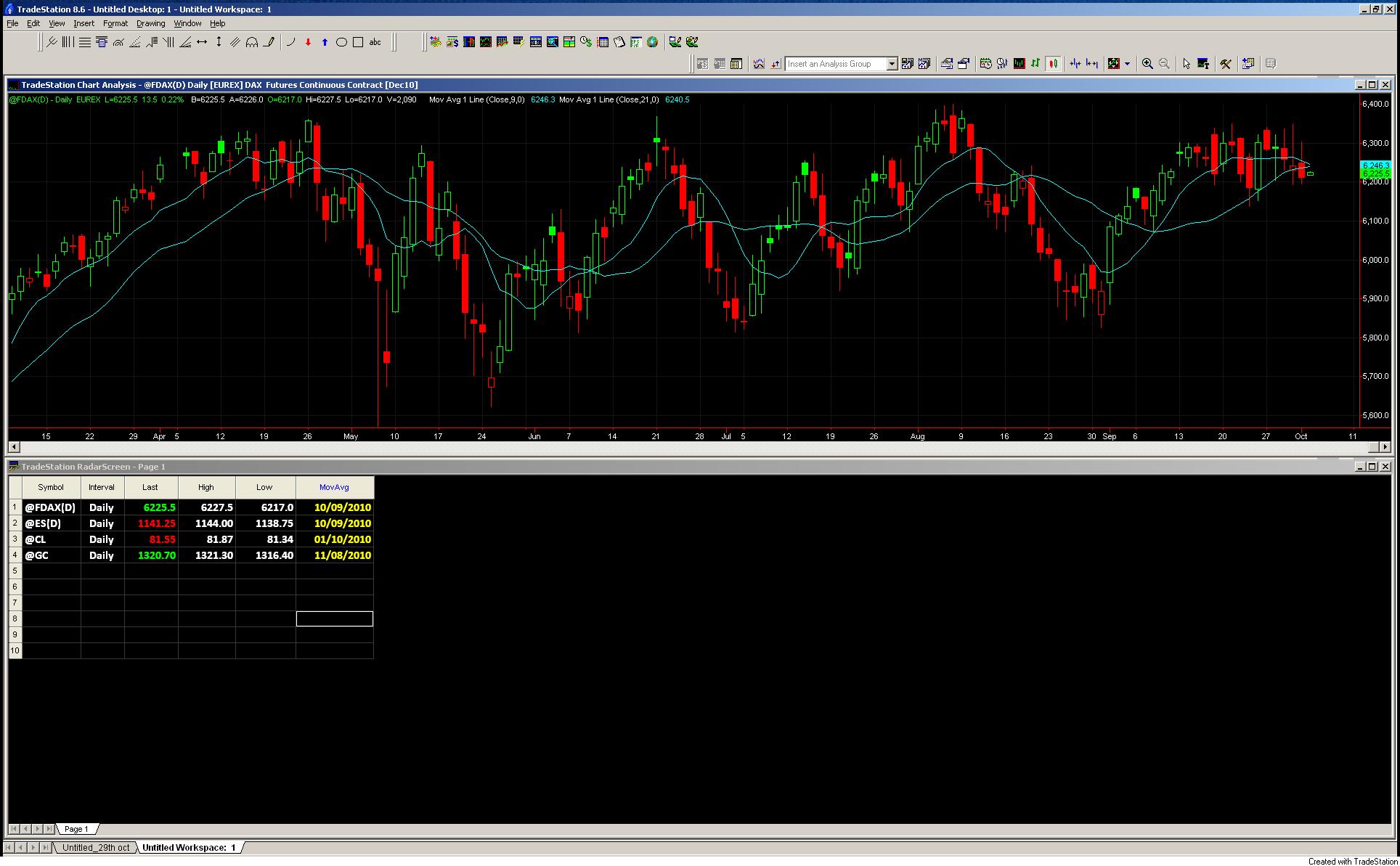Expand the symbol lookup dropdown on toolbar
This screenshot has width=1400, height=866.
pyautogui.click(x=835, y=64)
